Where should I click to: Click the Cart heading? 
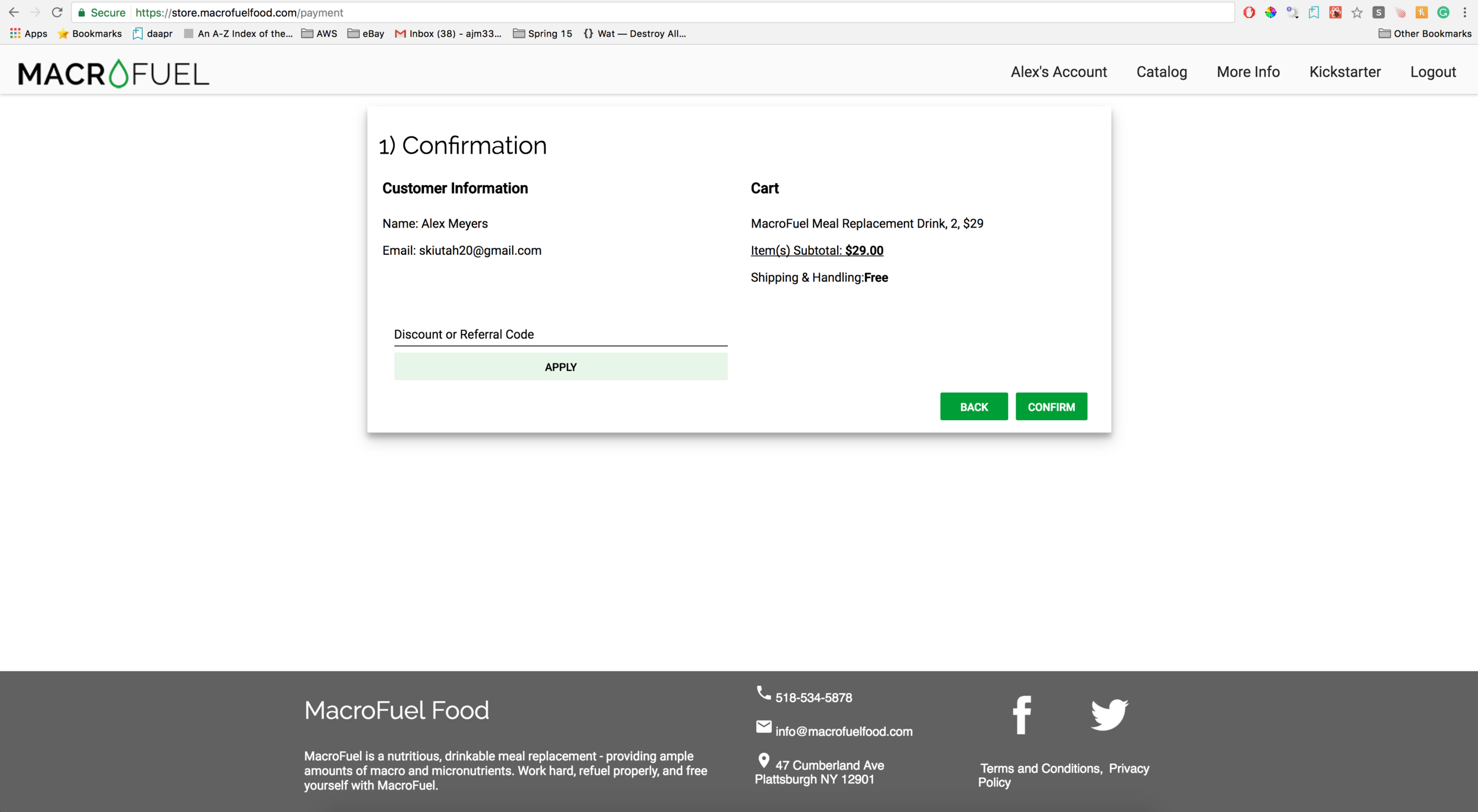764,188
